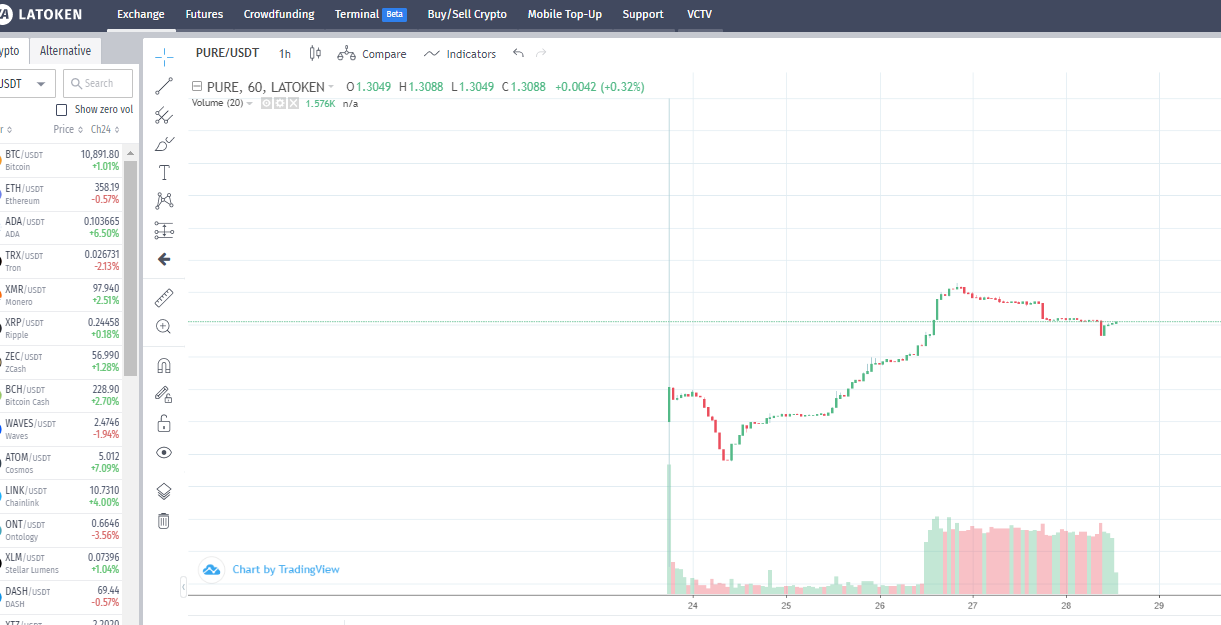
Task: Open the Exchange menu
Action: [141, 14]
